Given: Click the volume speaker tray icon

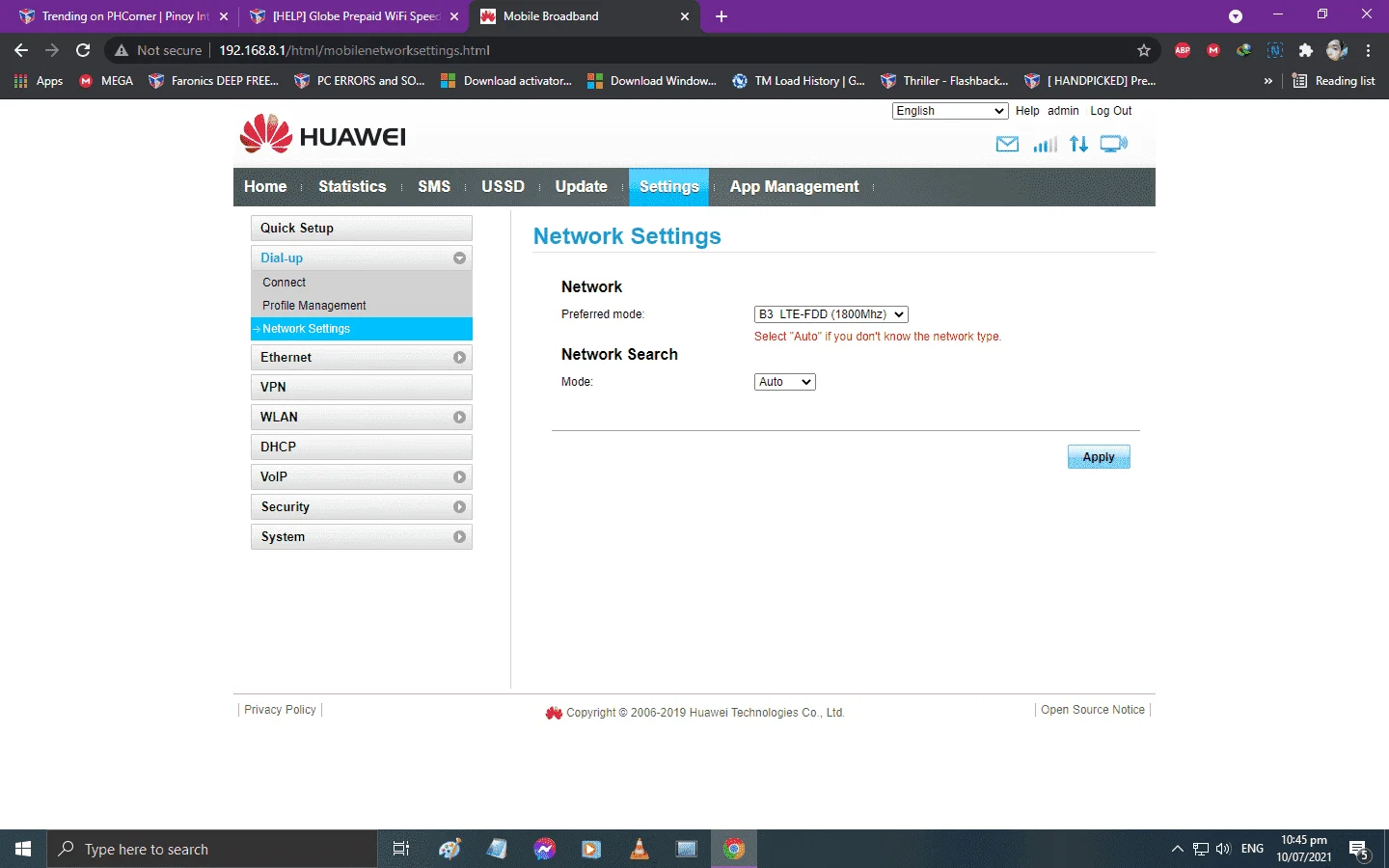Looking at the screenshot, I should point(1223,849).
